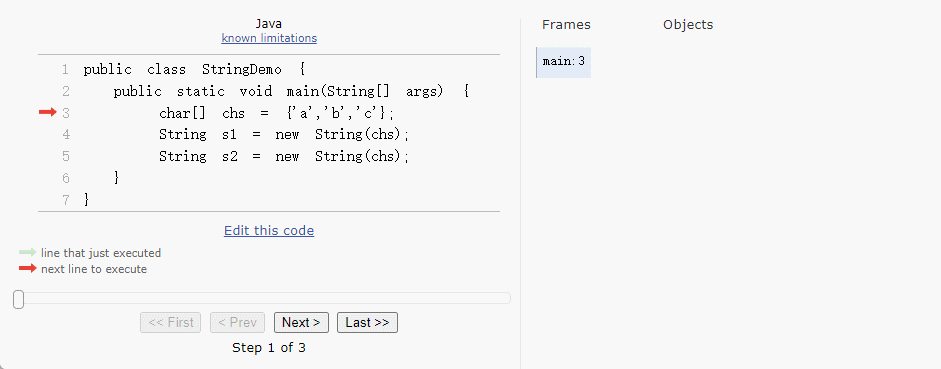Jump to end with Last button
This screenshot has width=941, height=369.
[367, 322]
